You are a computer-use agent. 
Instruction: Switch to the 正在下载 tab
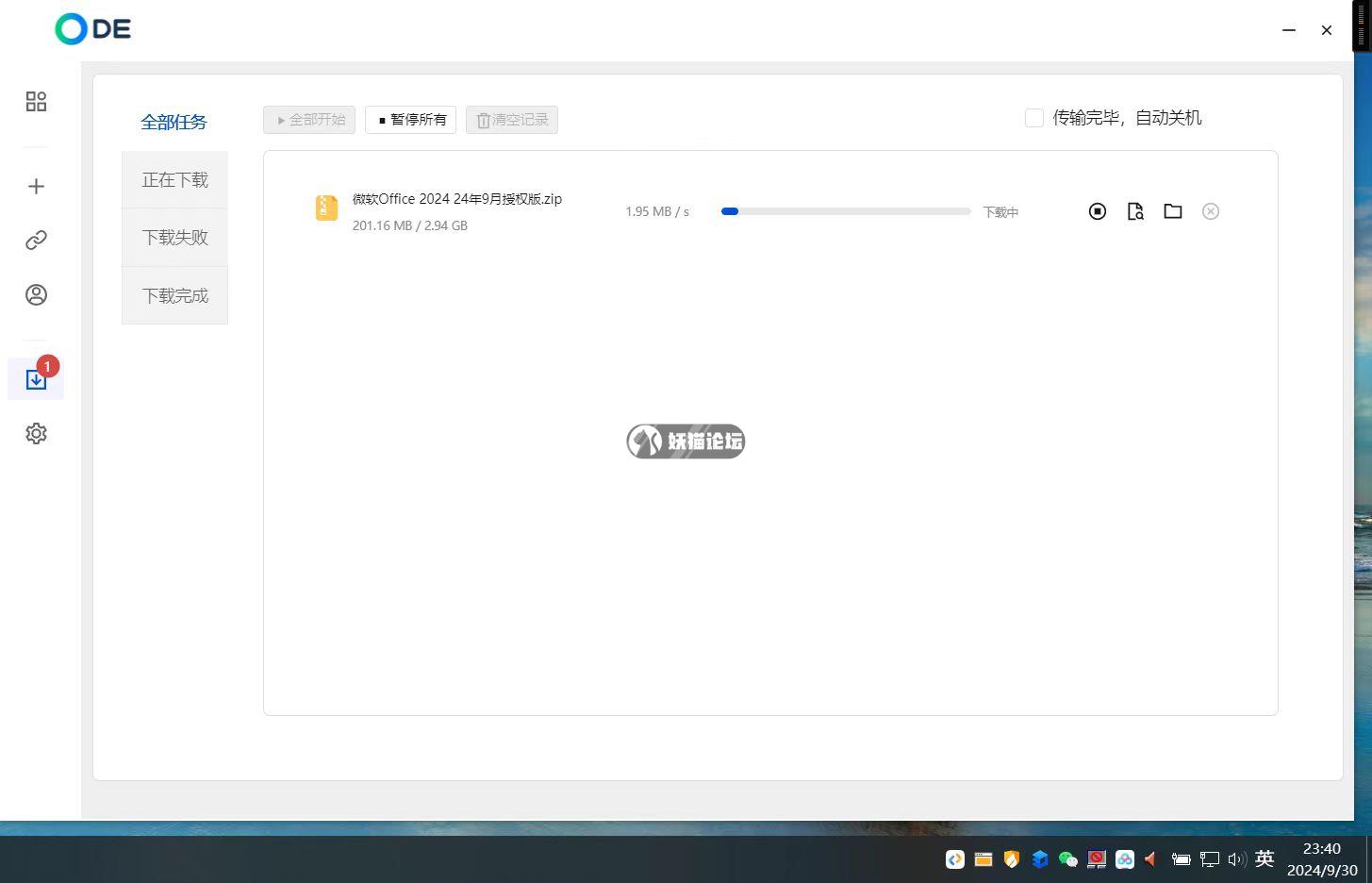click(174, 179)
